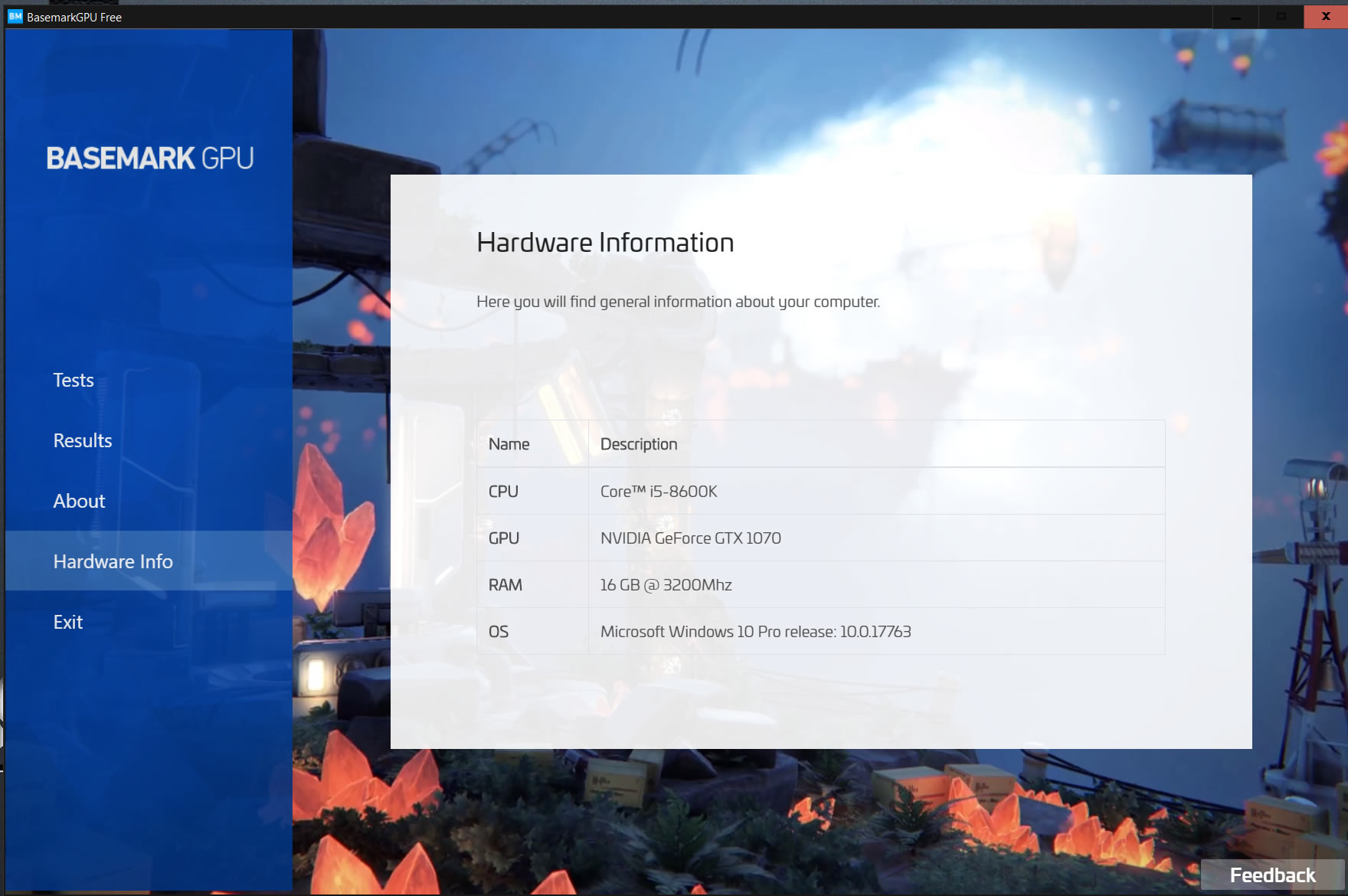The image size is (1348, 896).
Task: Click the Description column header
Action: tap(639, 444)
